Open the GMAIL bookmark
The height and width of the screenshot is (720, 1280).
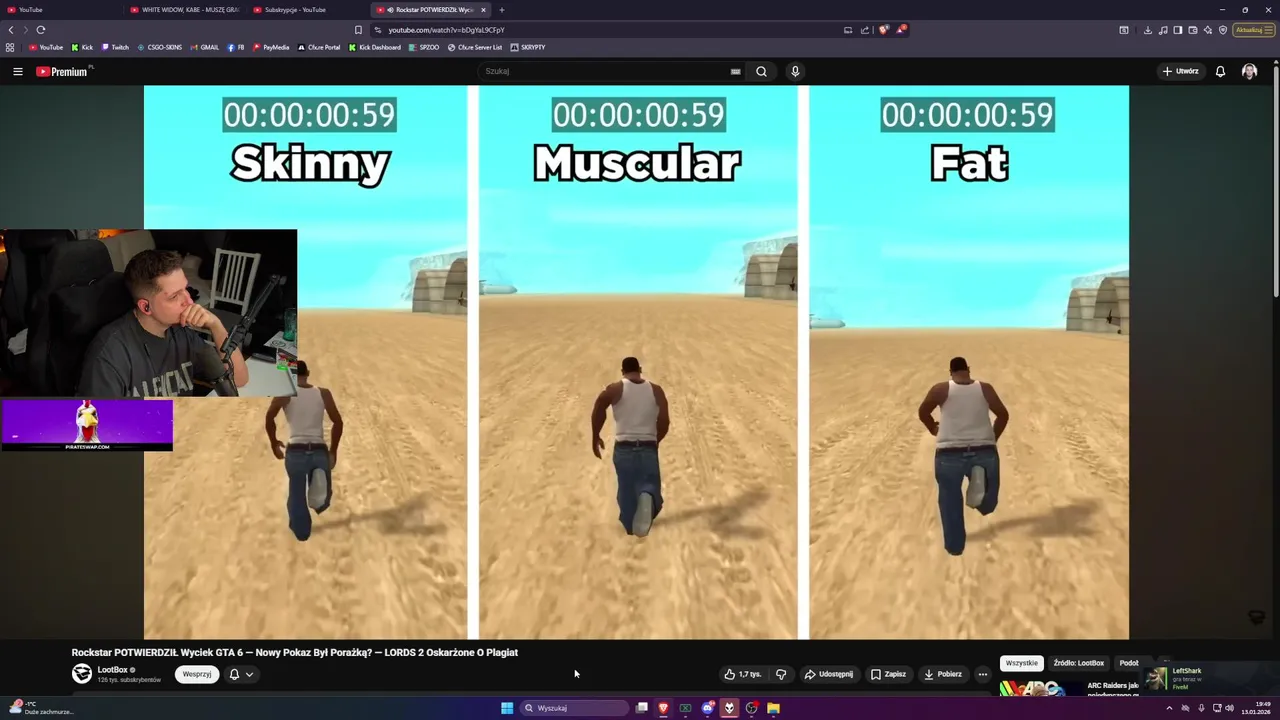tap(204, 47)
